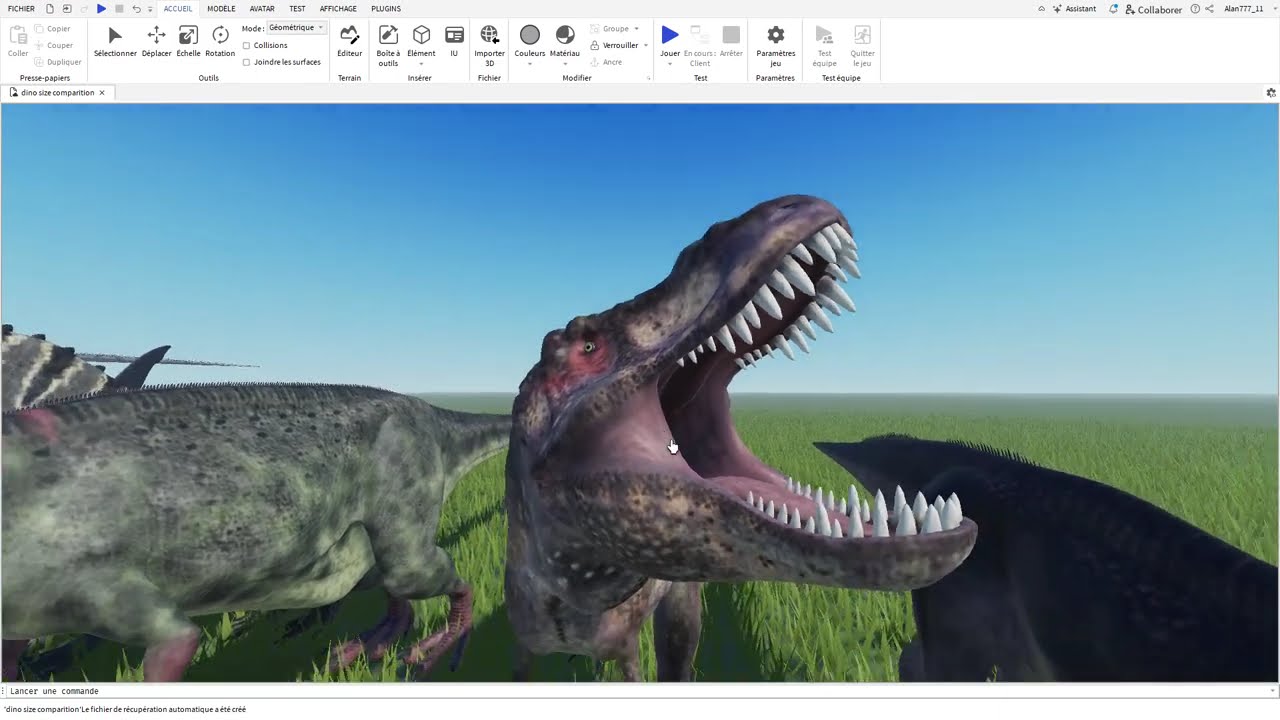Image resolution: width=1280 pixels, height=720 pixels.
Task: Click the Collaborer button
Action: tap(1154, 9)
